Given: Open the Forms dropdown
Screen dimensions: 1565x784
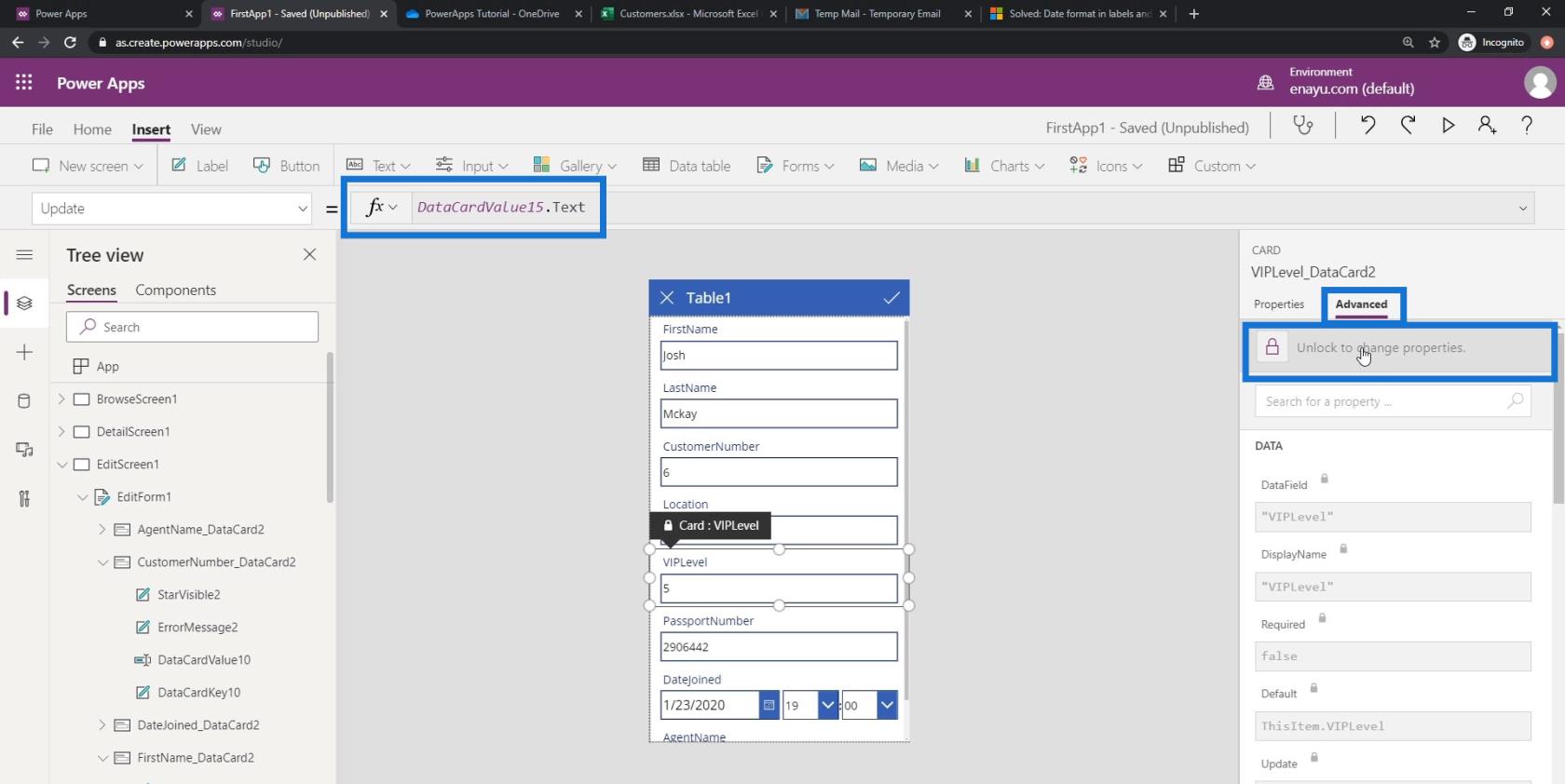Looking at the screenshot, I should click(796, 165).
